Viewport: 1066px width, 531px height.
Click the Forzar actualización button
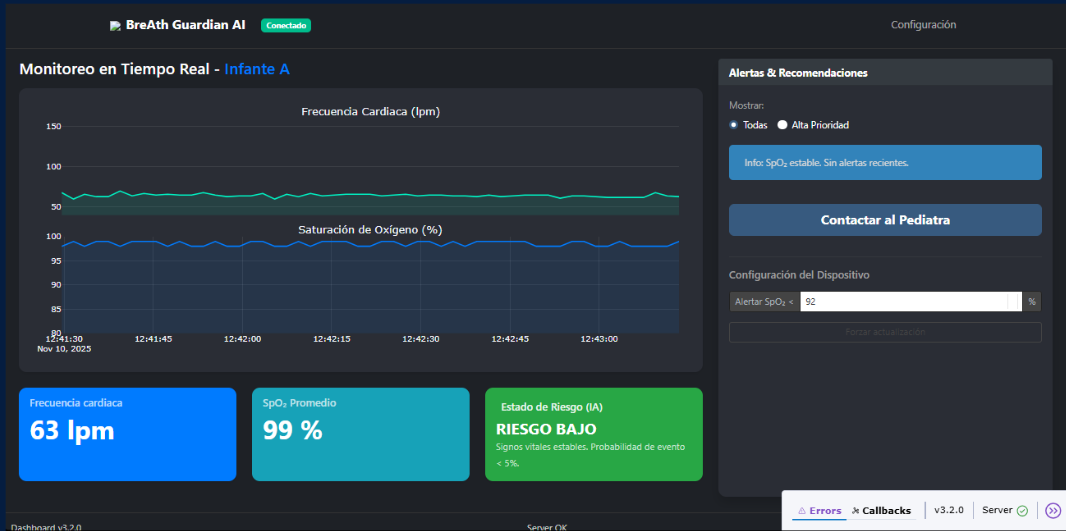(x=885, y=332)
